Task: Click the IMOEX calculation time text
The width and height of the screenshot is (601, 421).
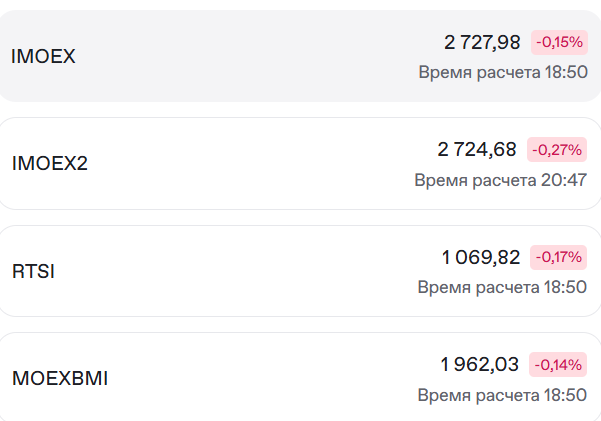Action: coord(503,72)
